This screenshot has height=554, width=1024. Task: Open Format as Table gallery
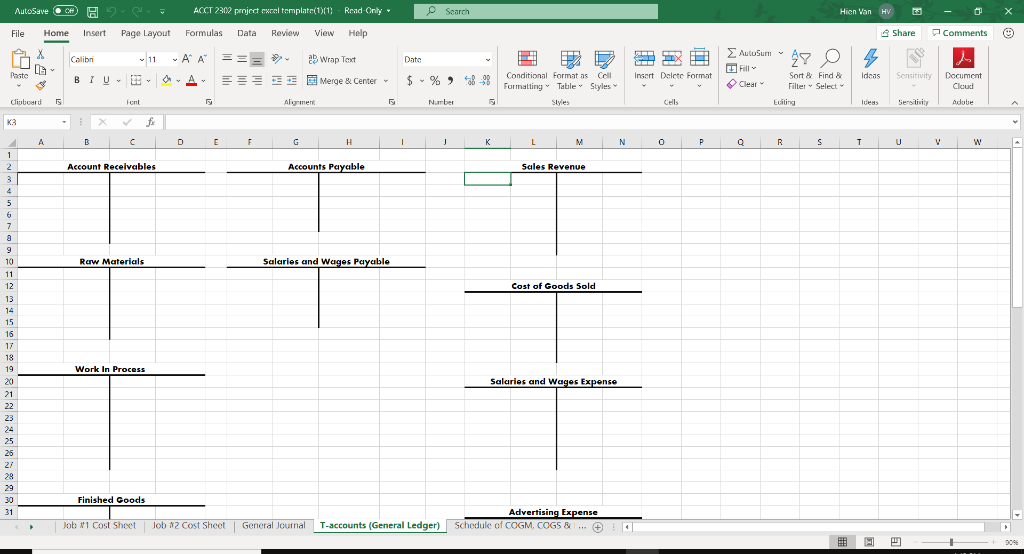(570, 70)
